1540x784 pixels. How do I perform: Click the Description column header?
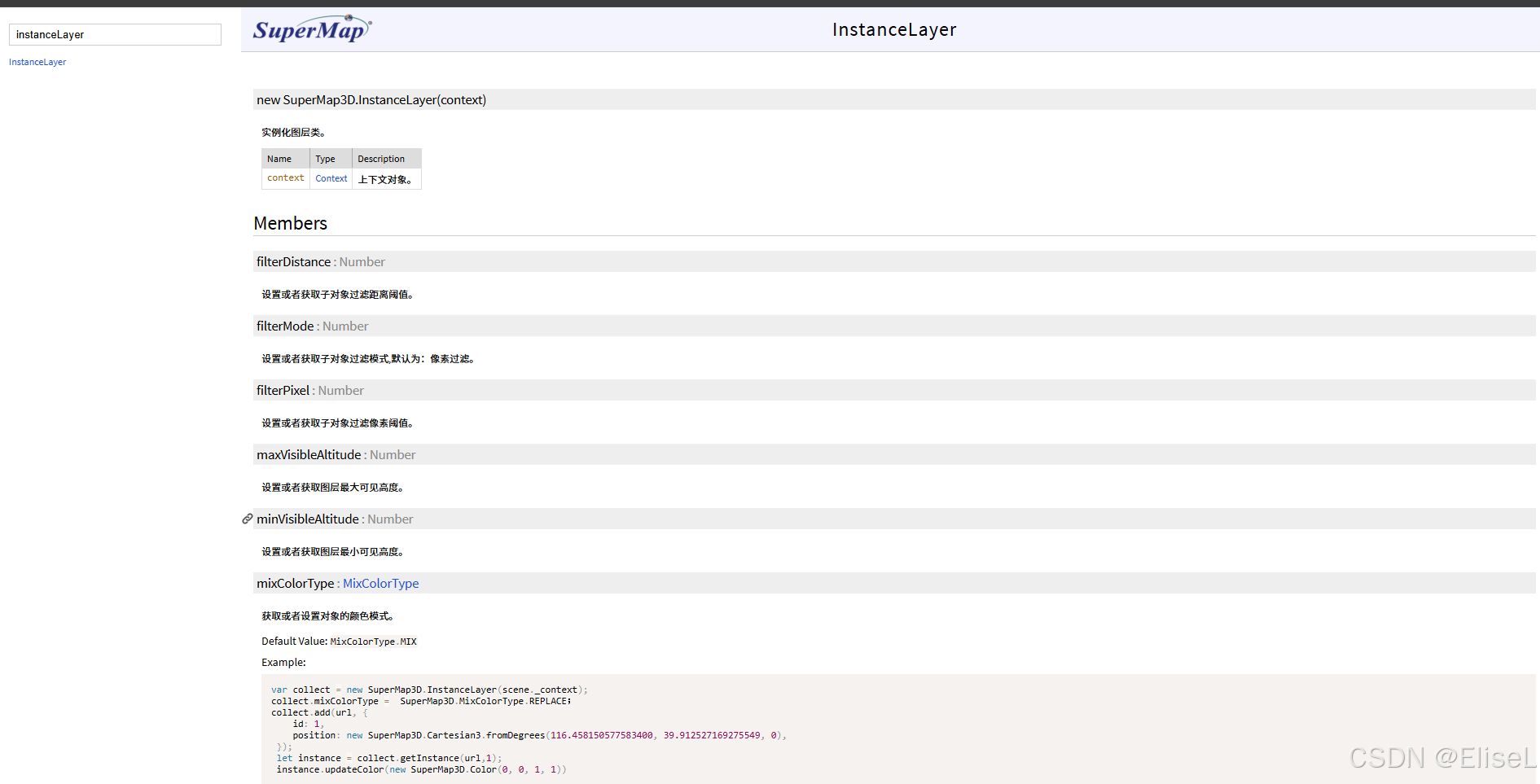387,159
